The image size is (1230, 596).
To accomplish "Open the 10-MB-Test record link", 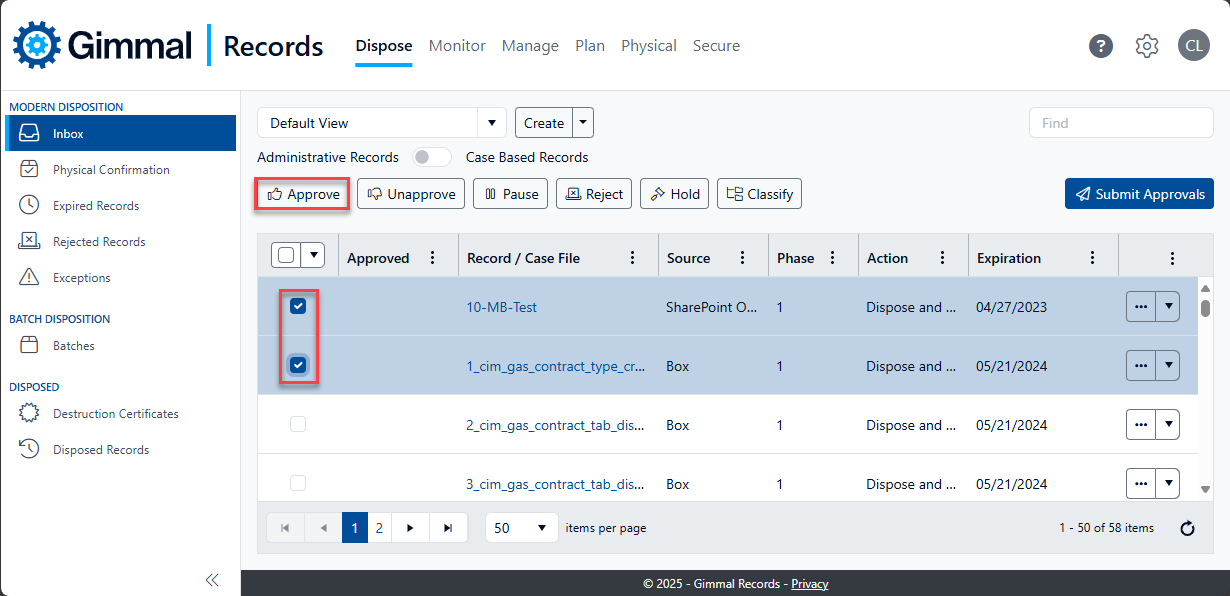I will [x=501, y=307].
